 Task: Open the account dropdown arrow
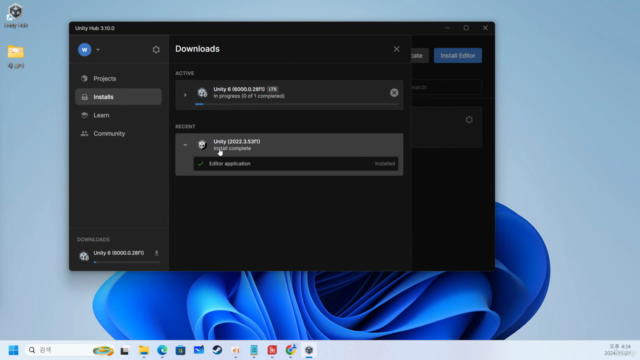coord(98,50)
